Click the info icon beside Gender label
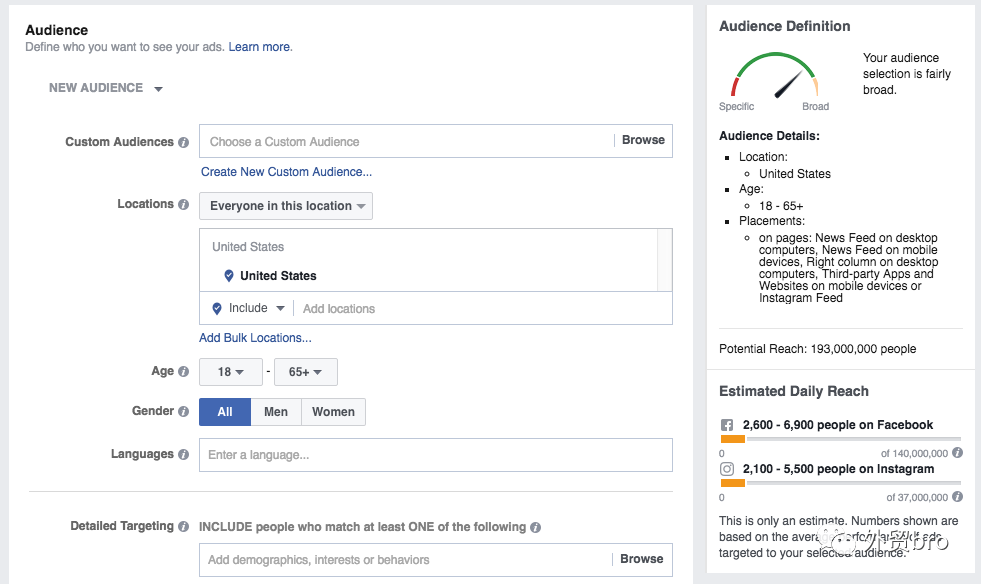 point(183,411)
